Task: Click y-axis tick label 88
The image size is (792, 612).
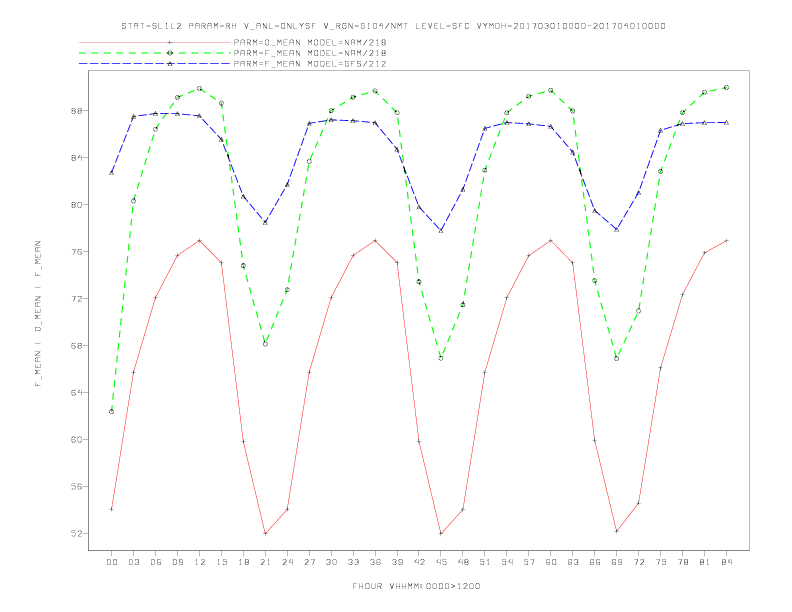Action: point(77,111)
